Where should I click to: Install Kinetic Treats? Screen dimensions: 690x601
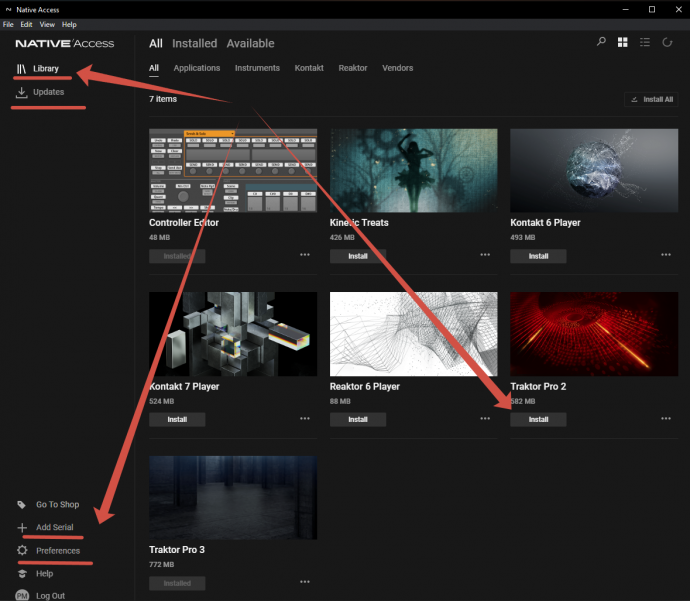coord(358,256)
